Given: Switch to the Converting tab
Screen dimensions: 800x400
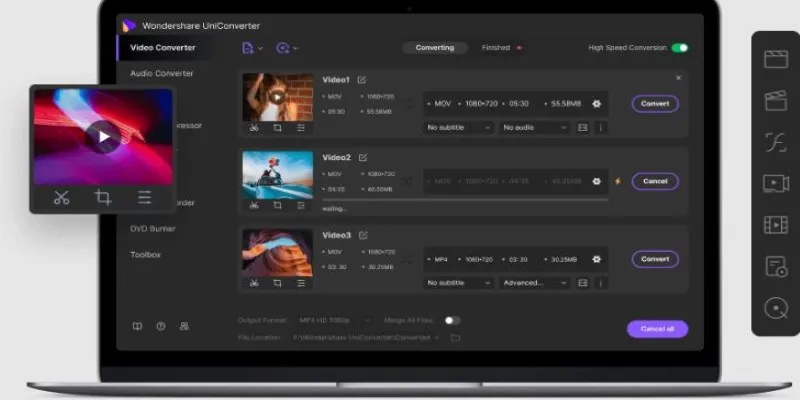Looking at the screenshot, I should [435, 48].
